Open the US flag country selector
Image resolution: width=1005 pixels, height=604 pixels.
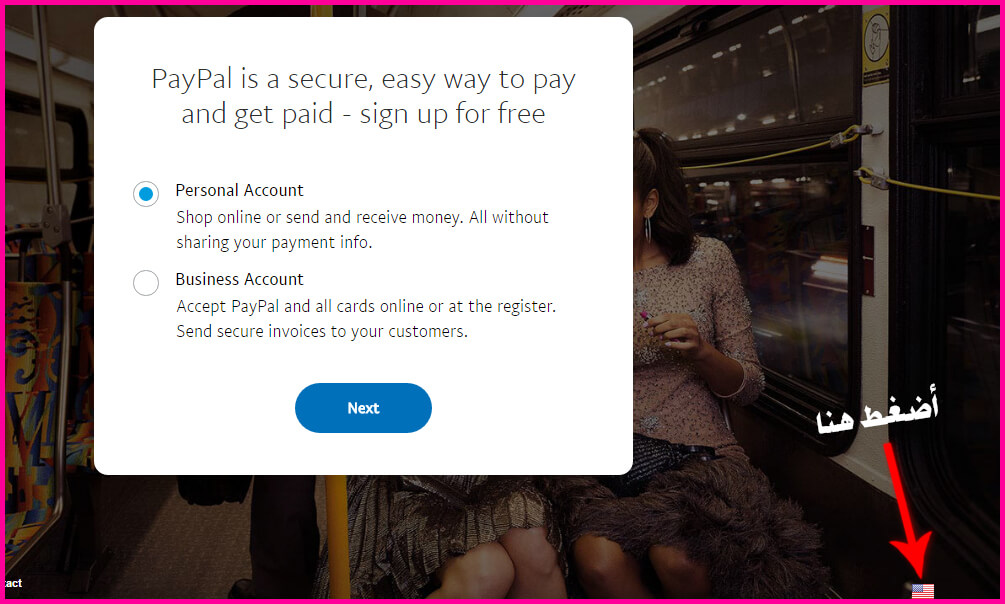923,591
